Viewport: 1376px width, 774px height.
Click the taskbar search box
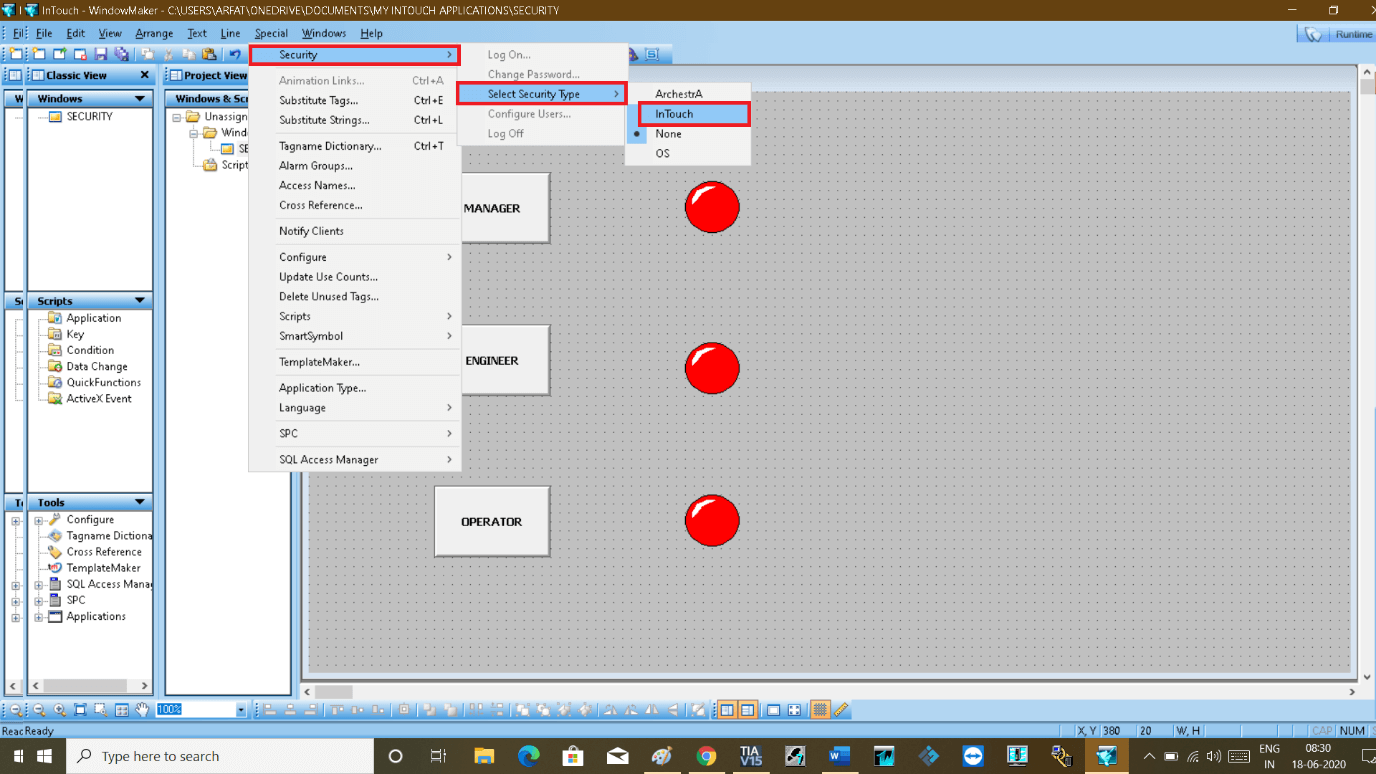click(220, 756)
